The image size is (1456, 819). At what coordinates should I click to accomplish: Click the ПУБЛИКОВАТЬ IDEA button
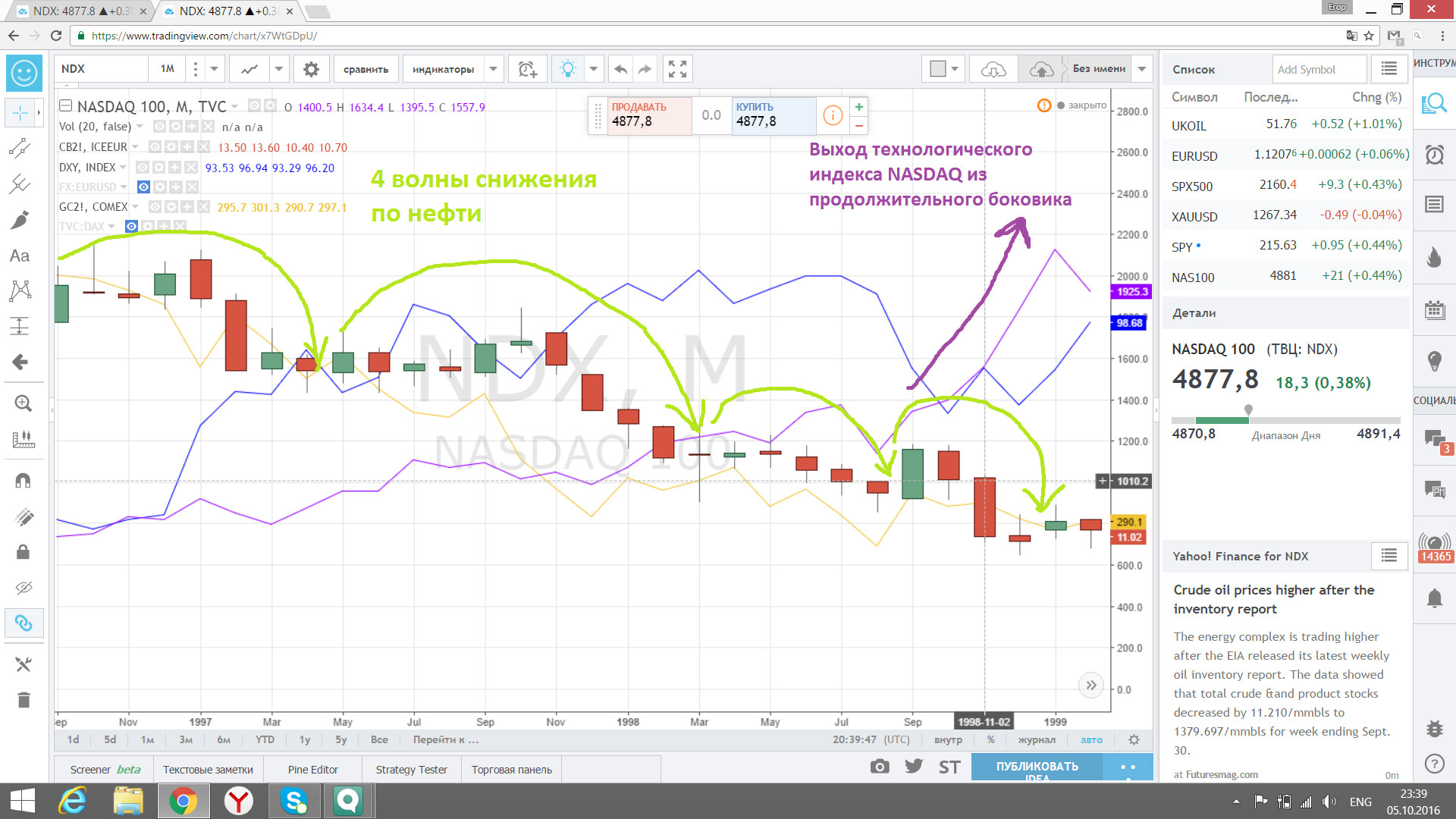coord(1037,767)
